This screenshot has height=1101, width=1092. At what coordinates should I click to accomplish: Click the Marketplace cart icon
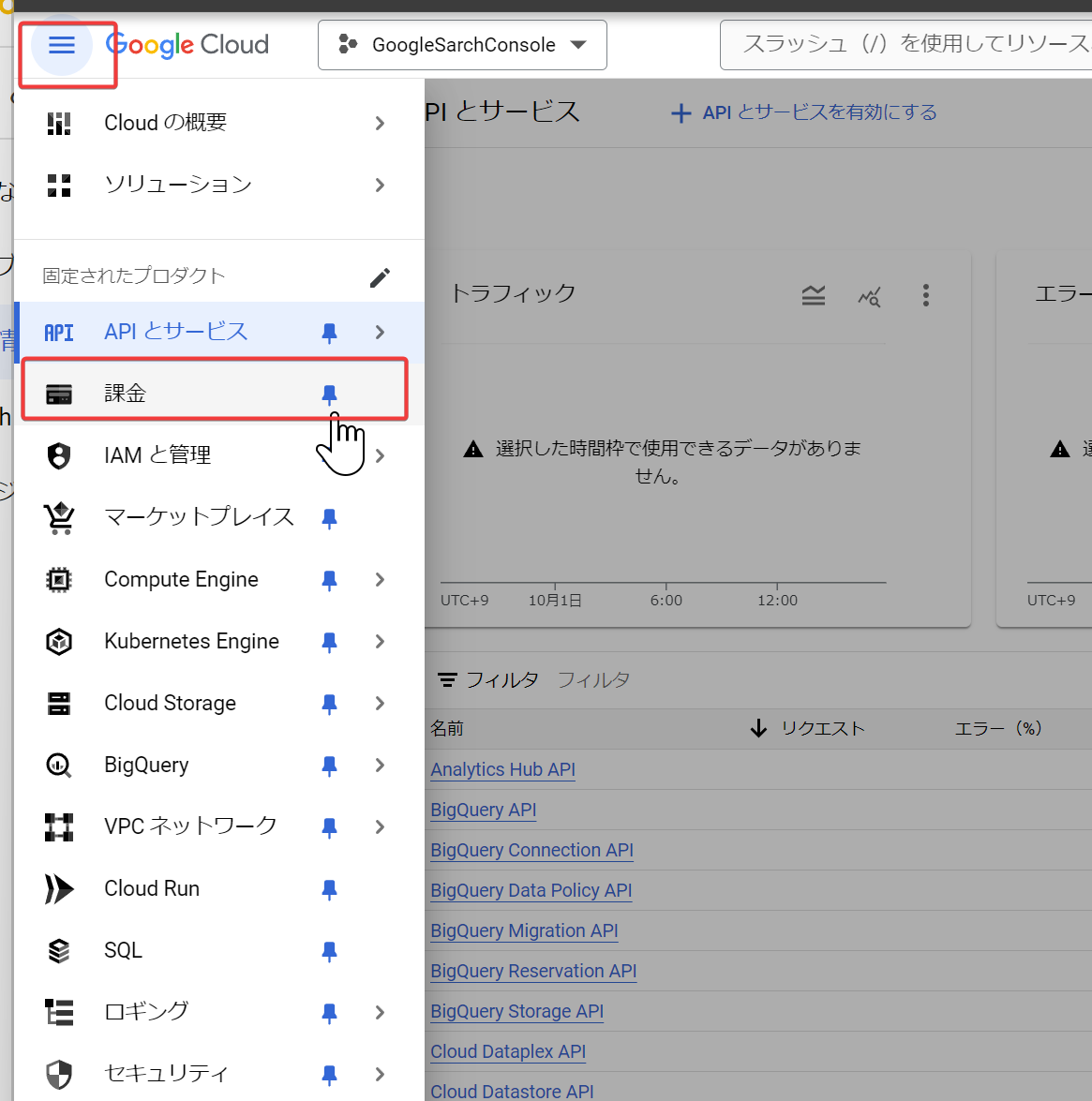[x=59, y=518]
